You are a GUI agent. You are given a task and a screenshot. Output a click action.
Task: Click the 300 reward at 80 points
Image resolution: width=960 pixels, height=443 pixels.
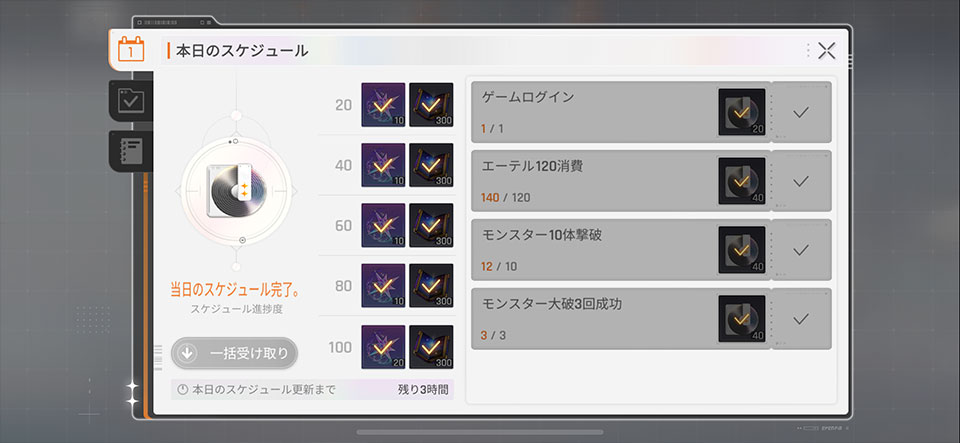click(x=431, y=286)
